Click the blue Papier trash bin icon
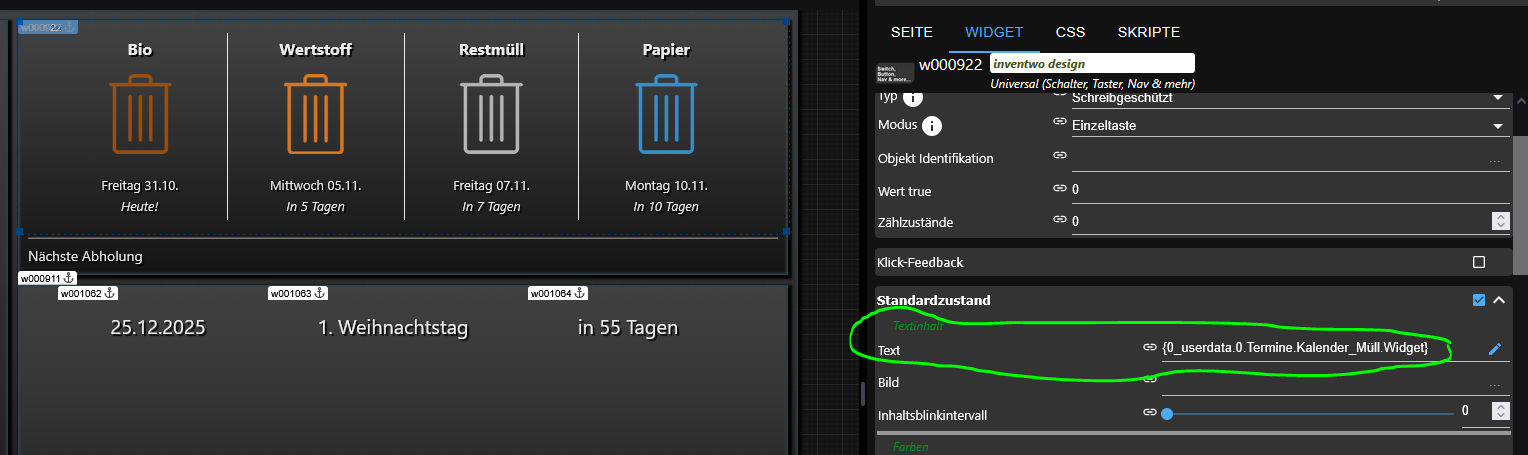1528x455 pixels. [x=665, y=114]
